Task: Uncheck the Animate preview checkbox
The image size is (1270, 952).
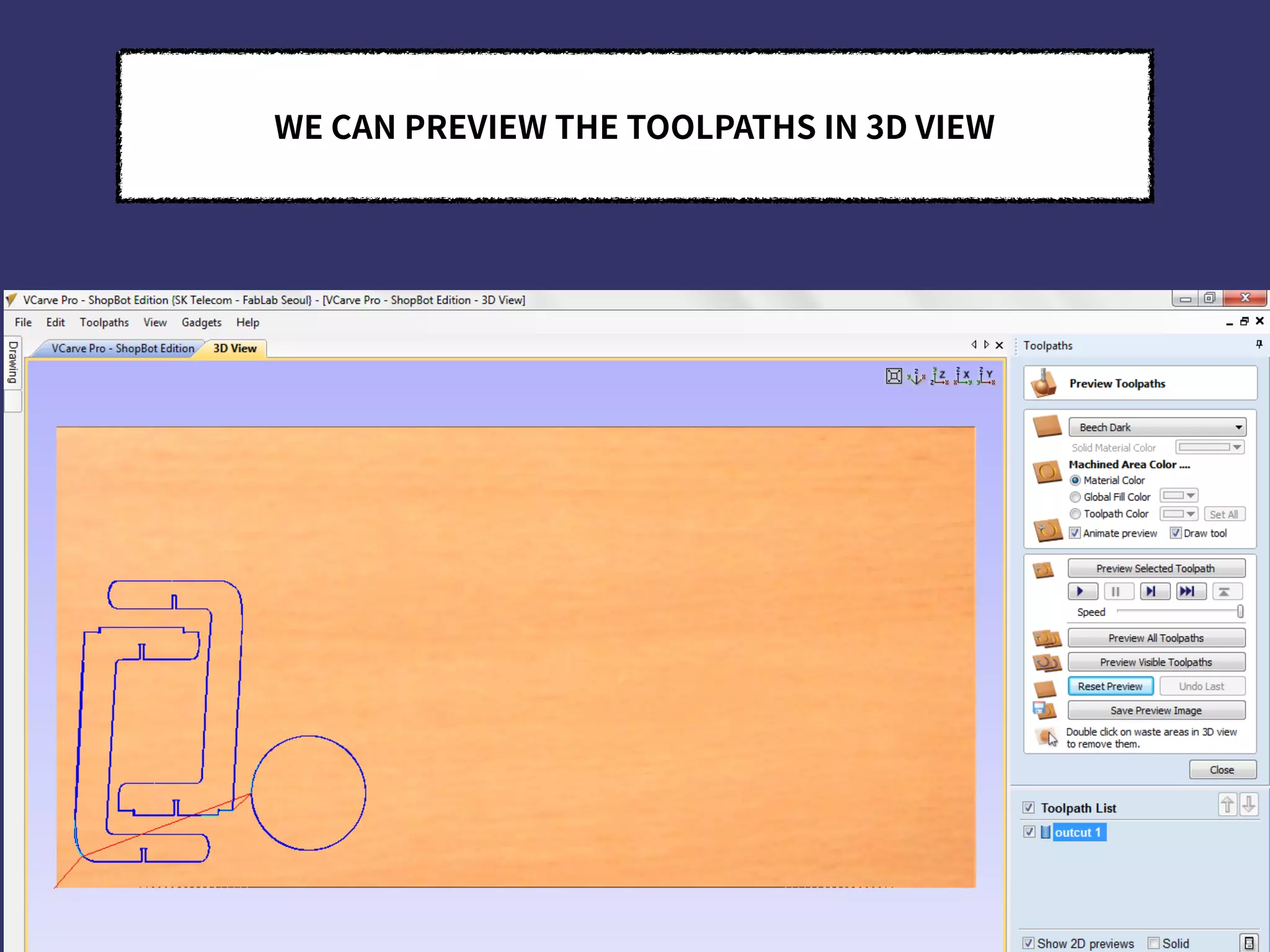Action: (1075, 533)
